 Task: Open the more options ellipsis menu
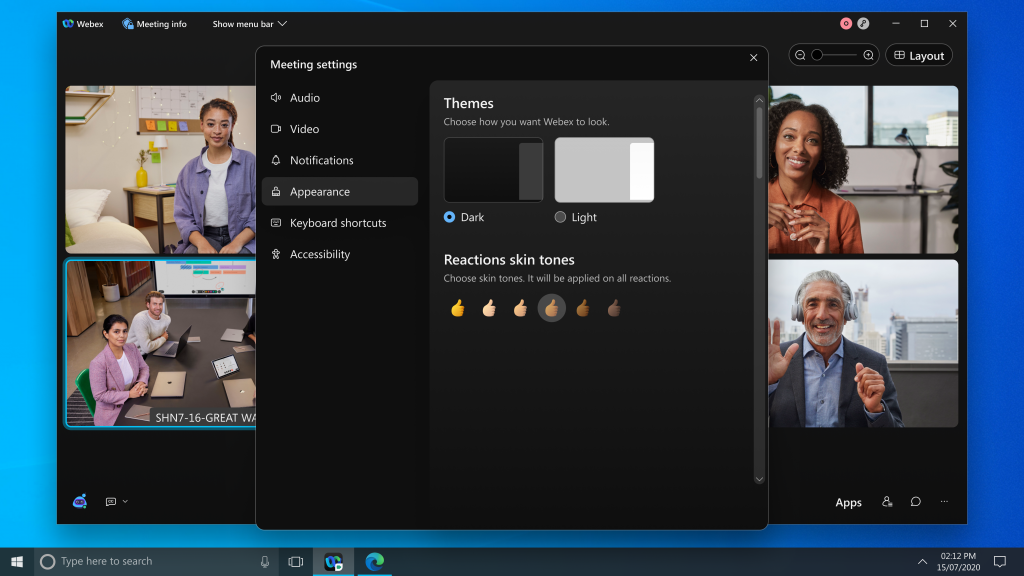(x=944, y=502)
